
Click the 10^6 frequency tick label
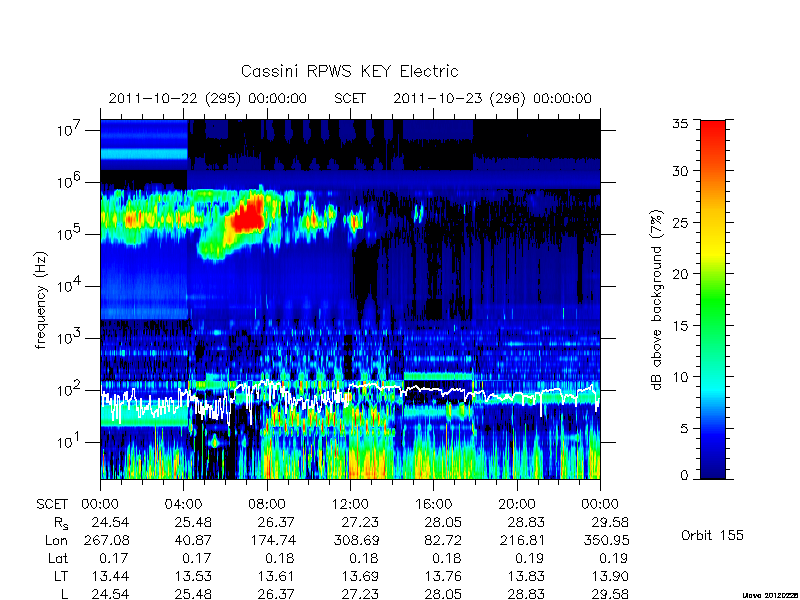(x=70, y=181)
